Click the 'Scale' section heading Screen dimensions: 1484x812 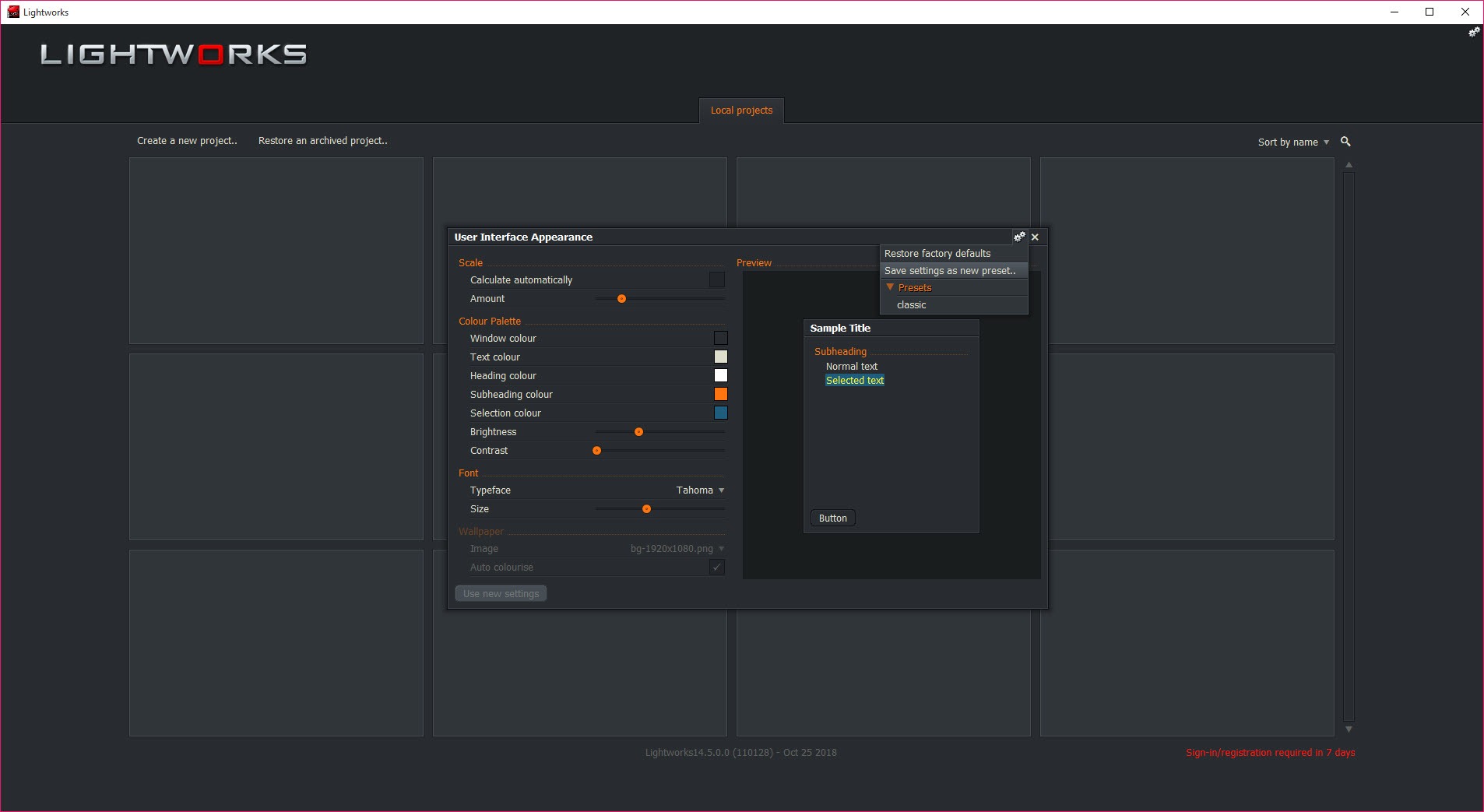click(470, 262)
